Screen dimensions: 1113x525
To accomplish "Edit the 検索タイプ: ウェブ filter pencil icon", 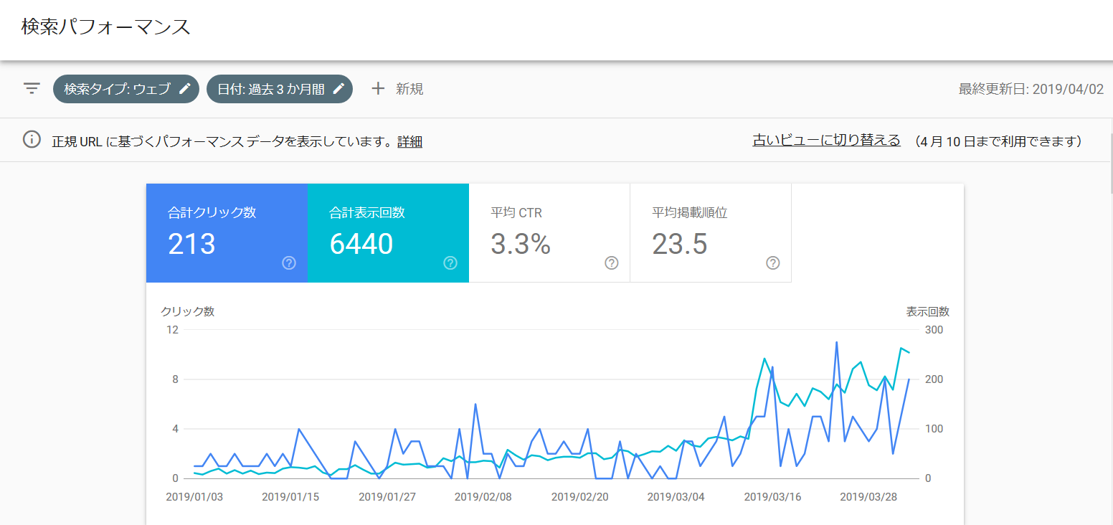I will 185,89.
